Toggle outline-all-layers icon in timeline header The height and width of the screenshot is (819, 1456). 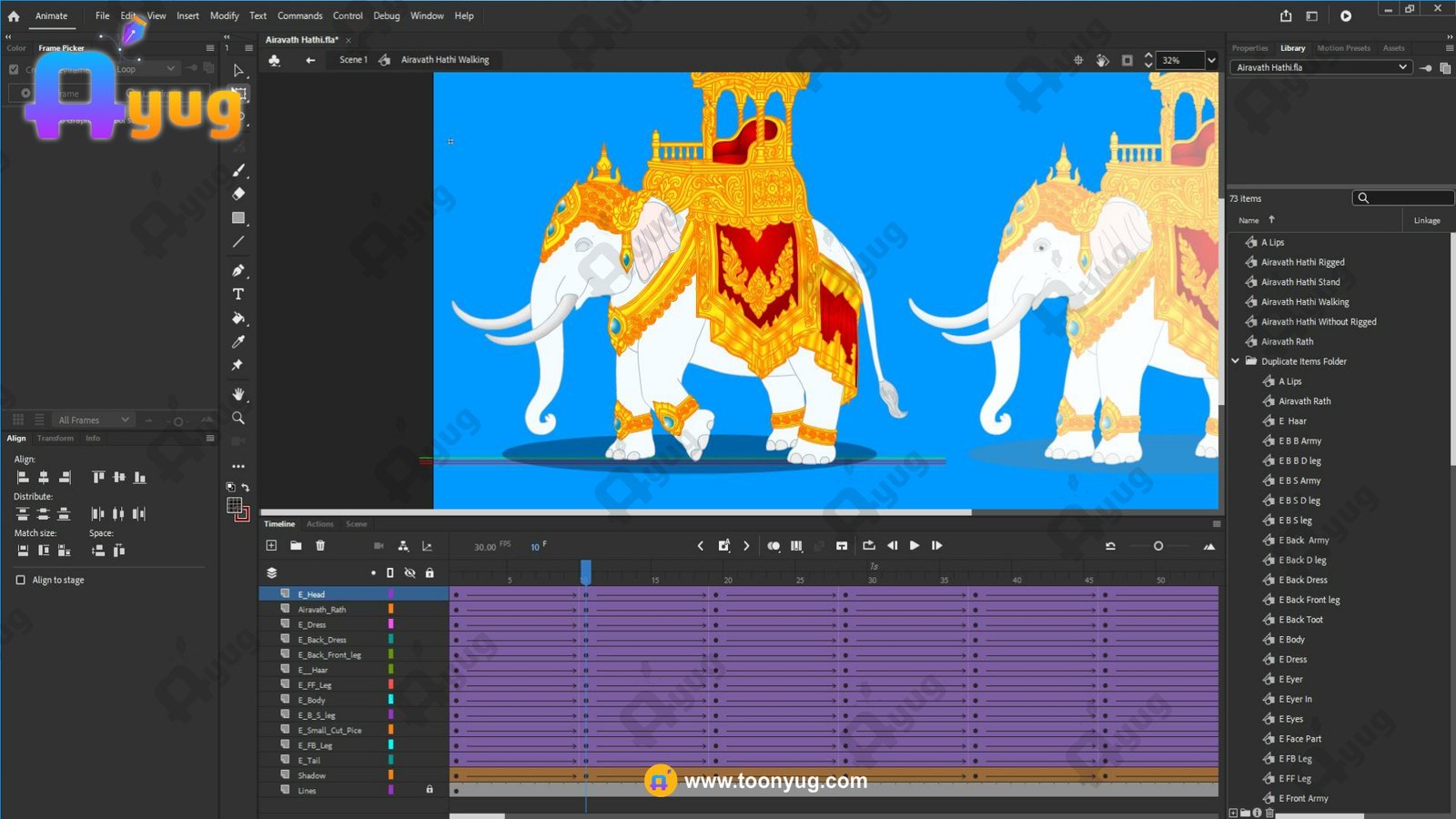(390, 572)
